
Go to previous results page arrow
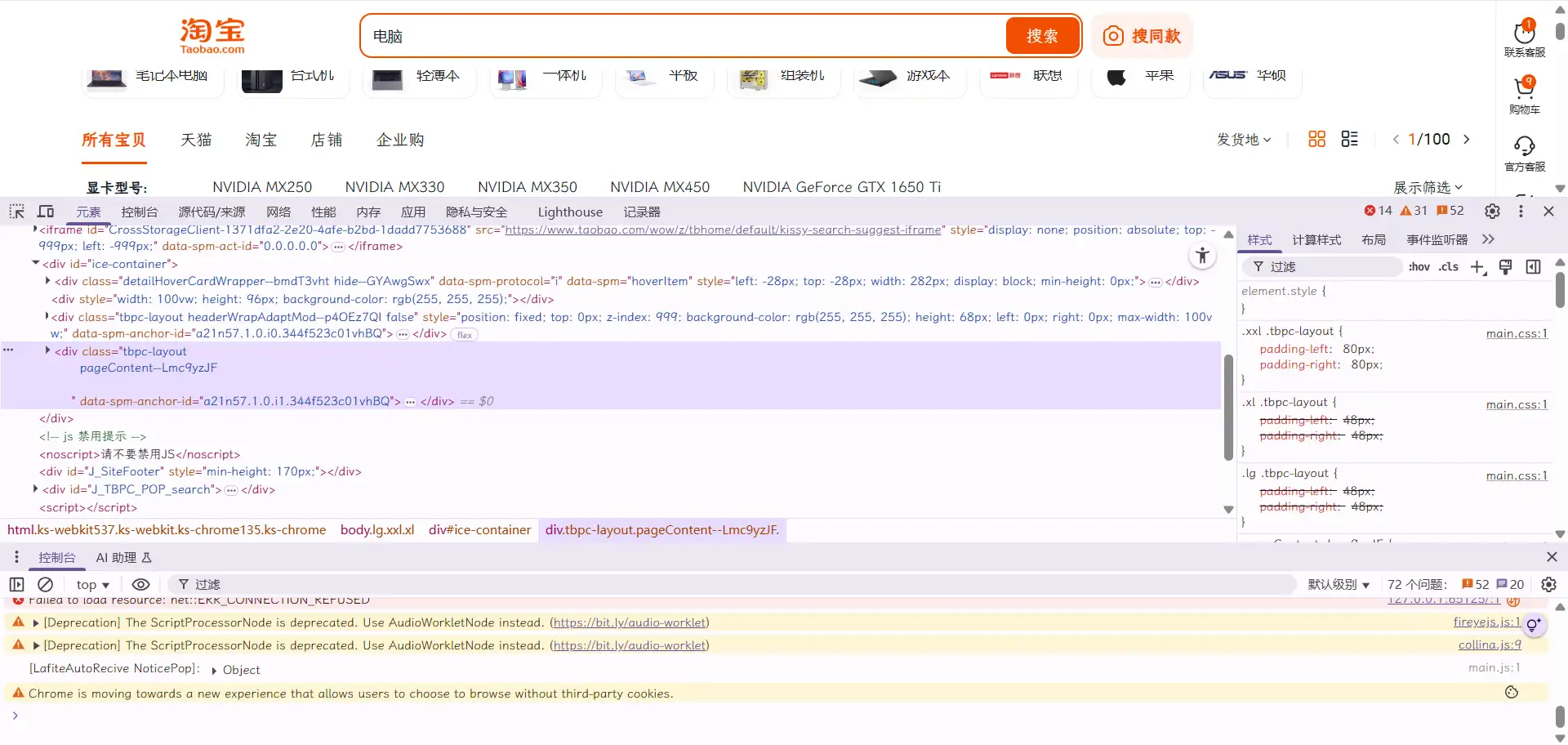[x=1396, y=139]
